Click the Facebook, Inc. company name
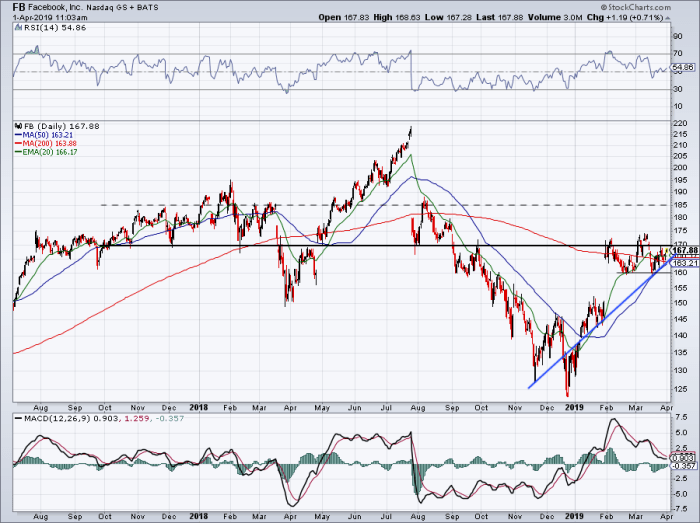 click(54, 8)
